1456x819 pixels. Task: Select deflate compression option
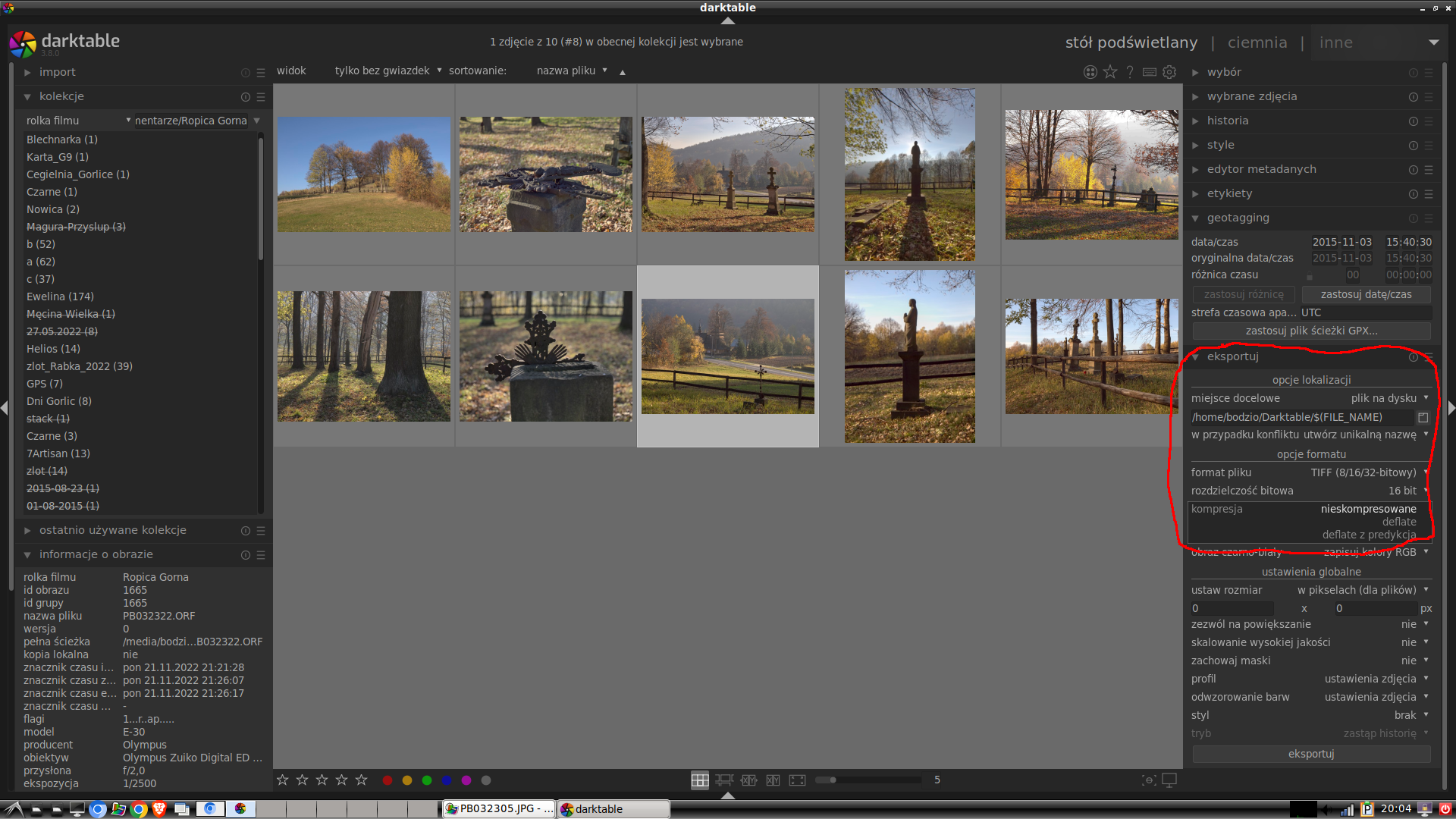coord(1398,522)
